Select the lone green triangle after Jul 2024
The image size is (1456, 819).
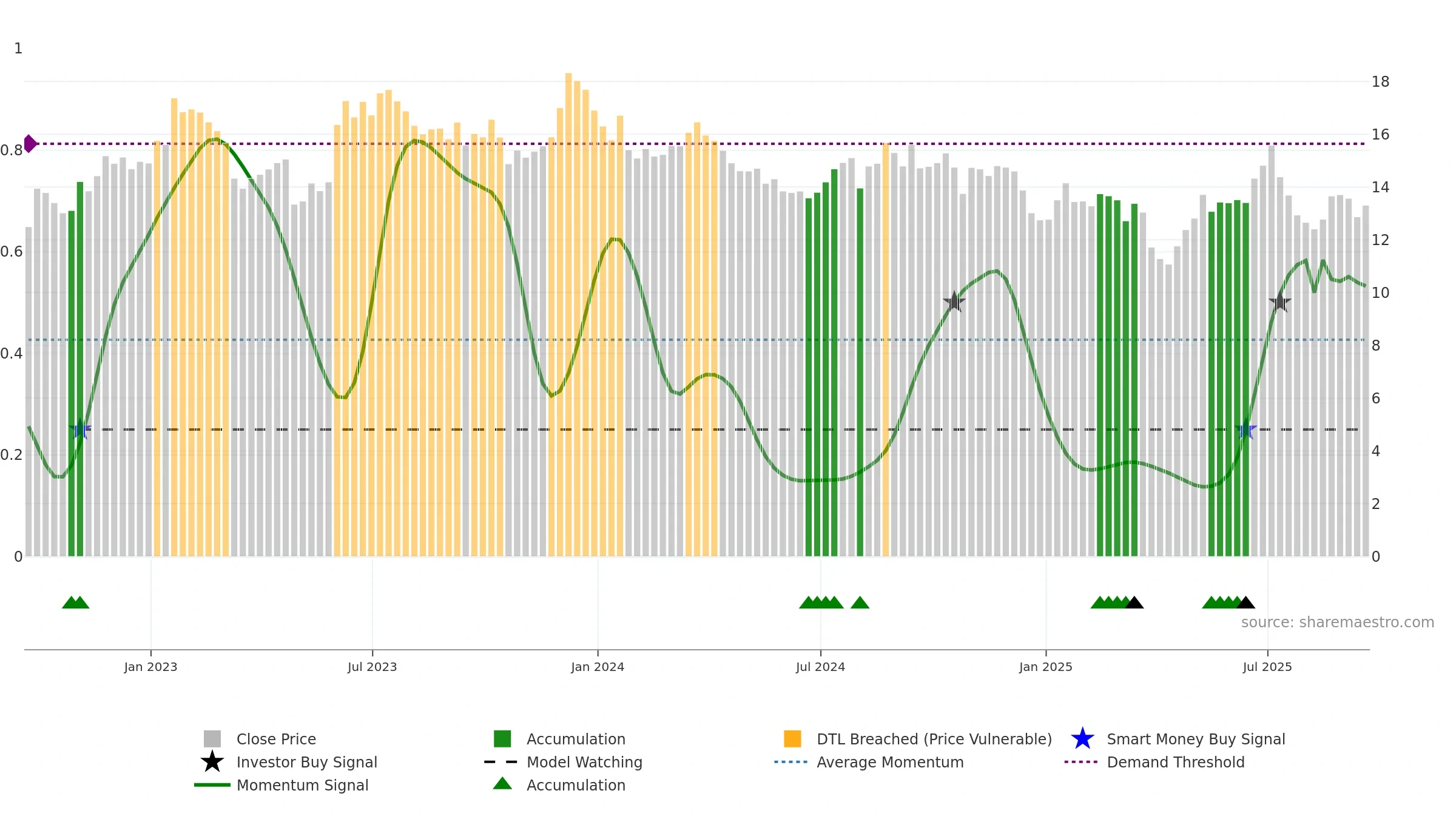click(x=860, y=602)
